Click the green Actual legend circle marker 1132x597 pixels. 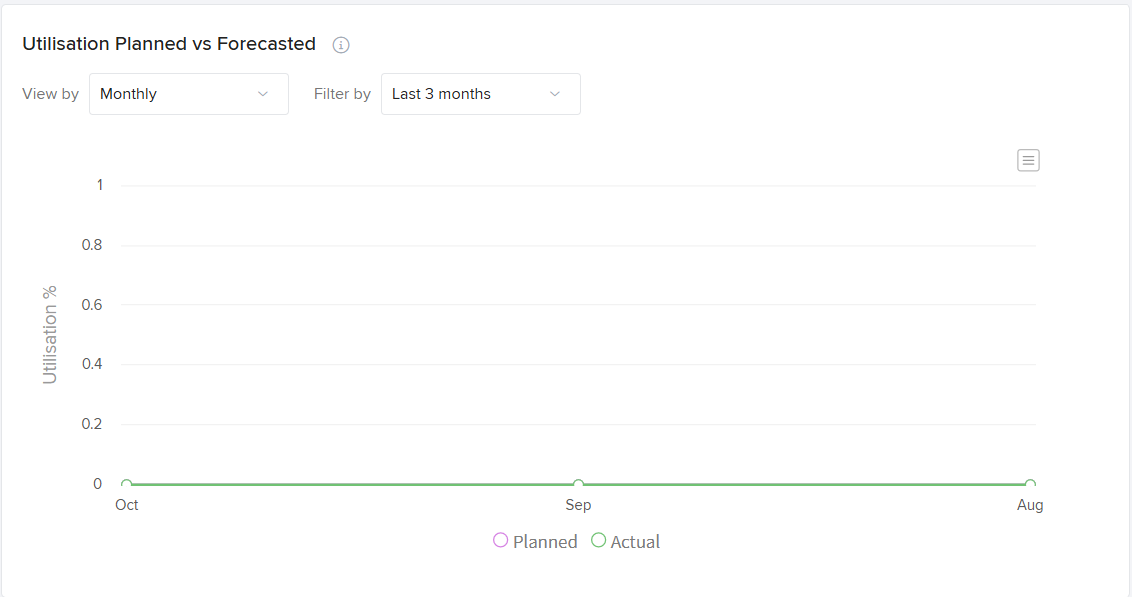pyautogui.click(x=599, y=541)
